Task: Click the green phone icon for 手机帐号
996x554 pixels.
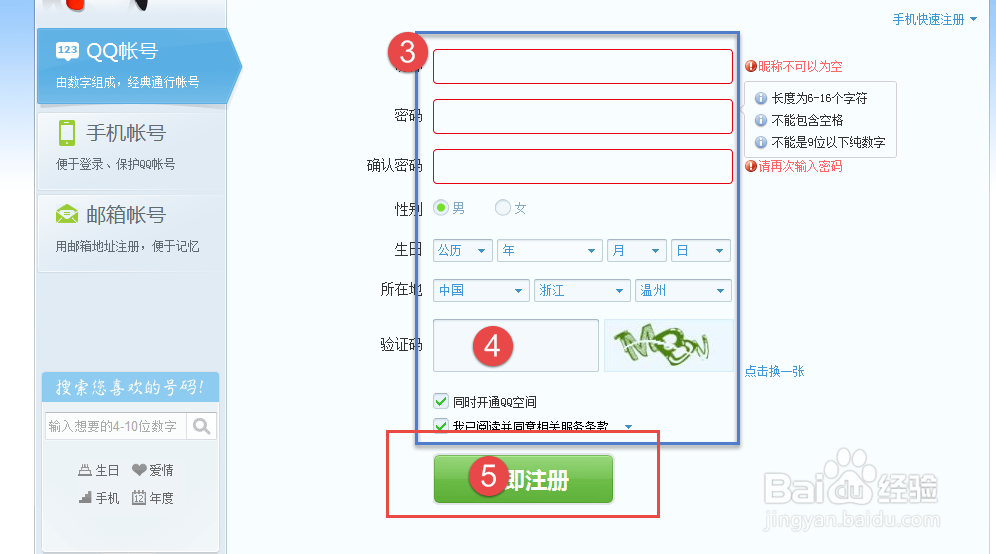Action: tap(67, 133)
